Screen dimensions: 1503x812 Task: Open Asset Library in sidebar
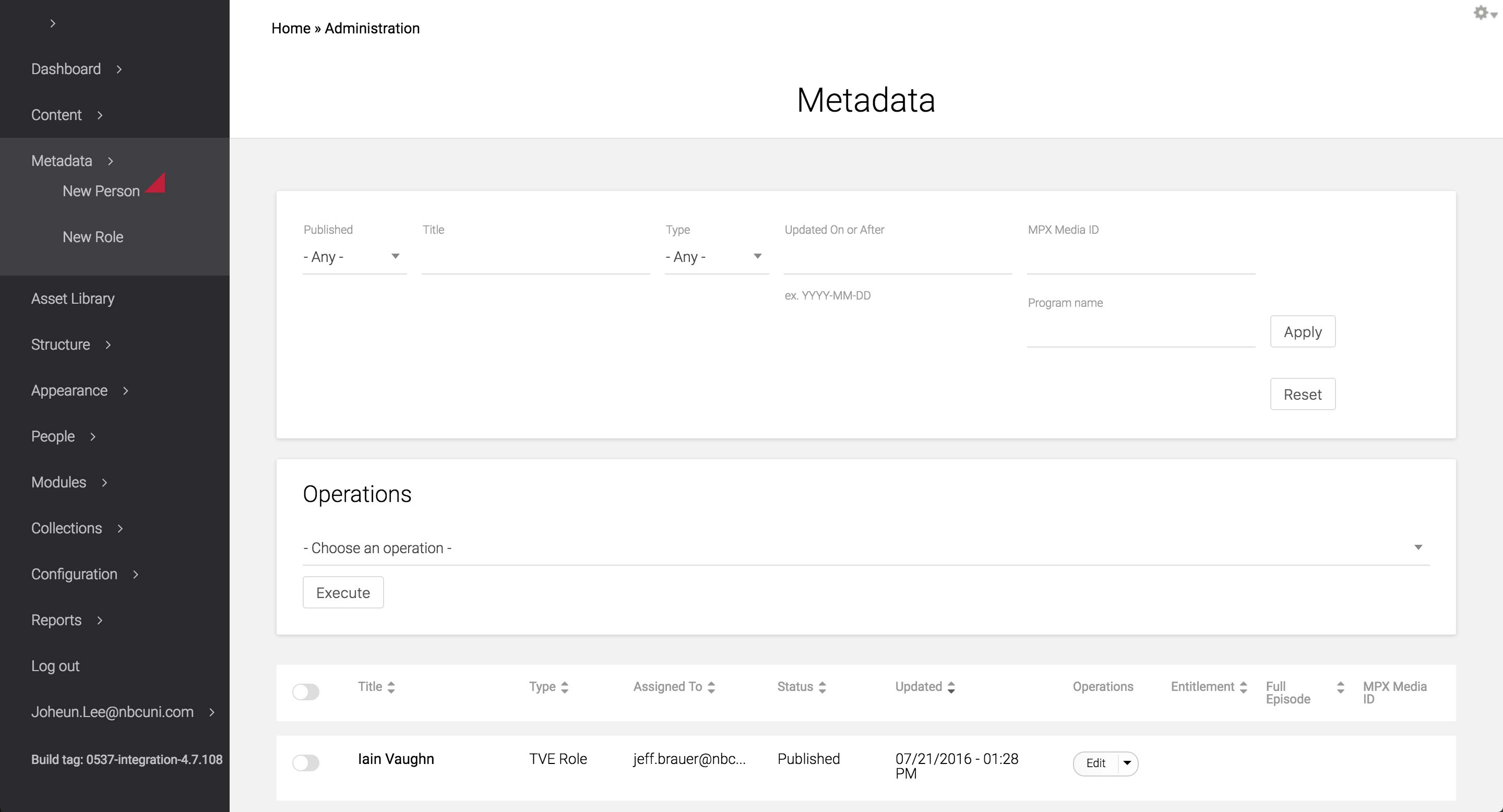coord(73,298)
